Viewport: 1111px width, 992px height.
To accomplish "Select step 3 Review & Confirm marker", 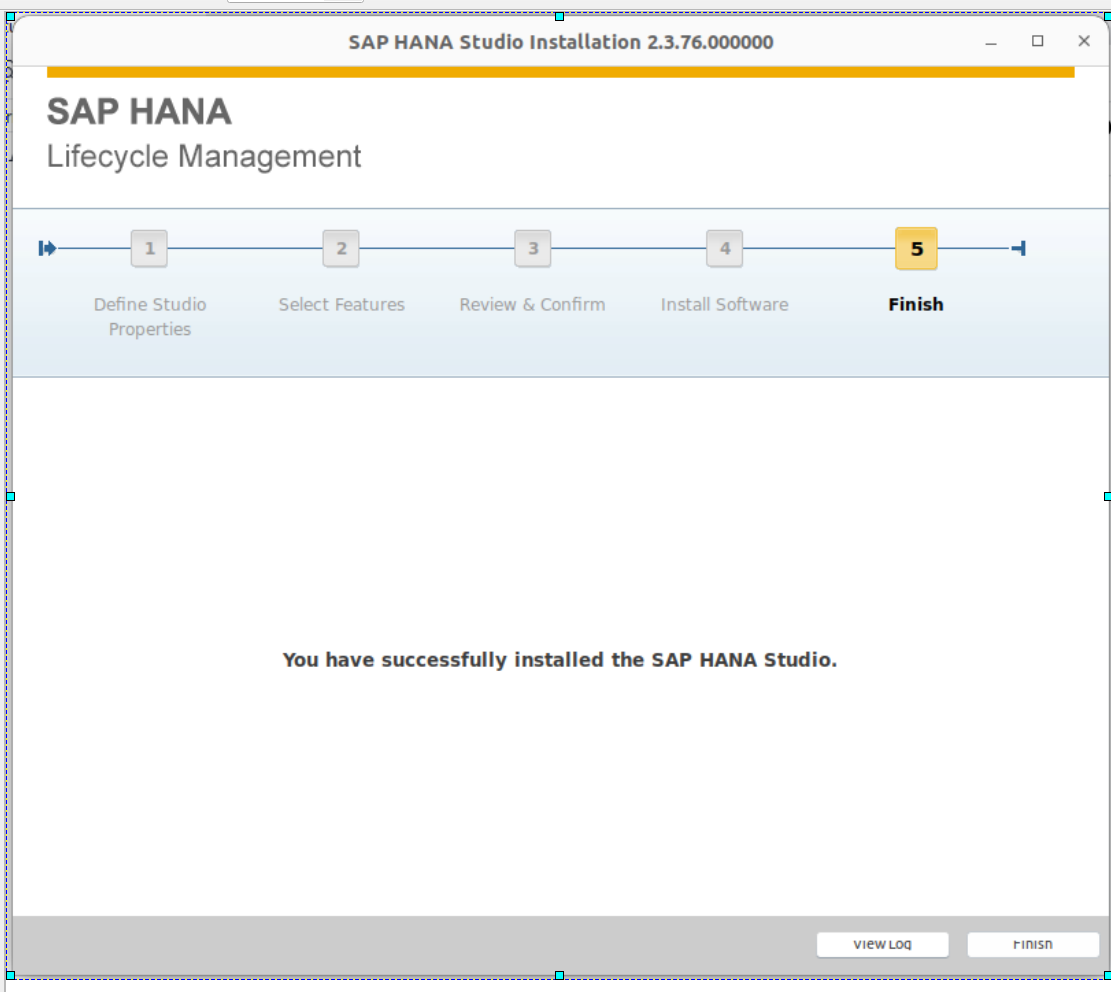I will 533,249.
